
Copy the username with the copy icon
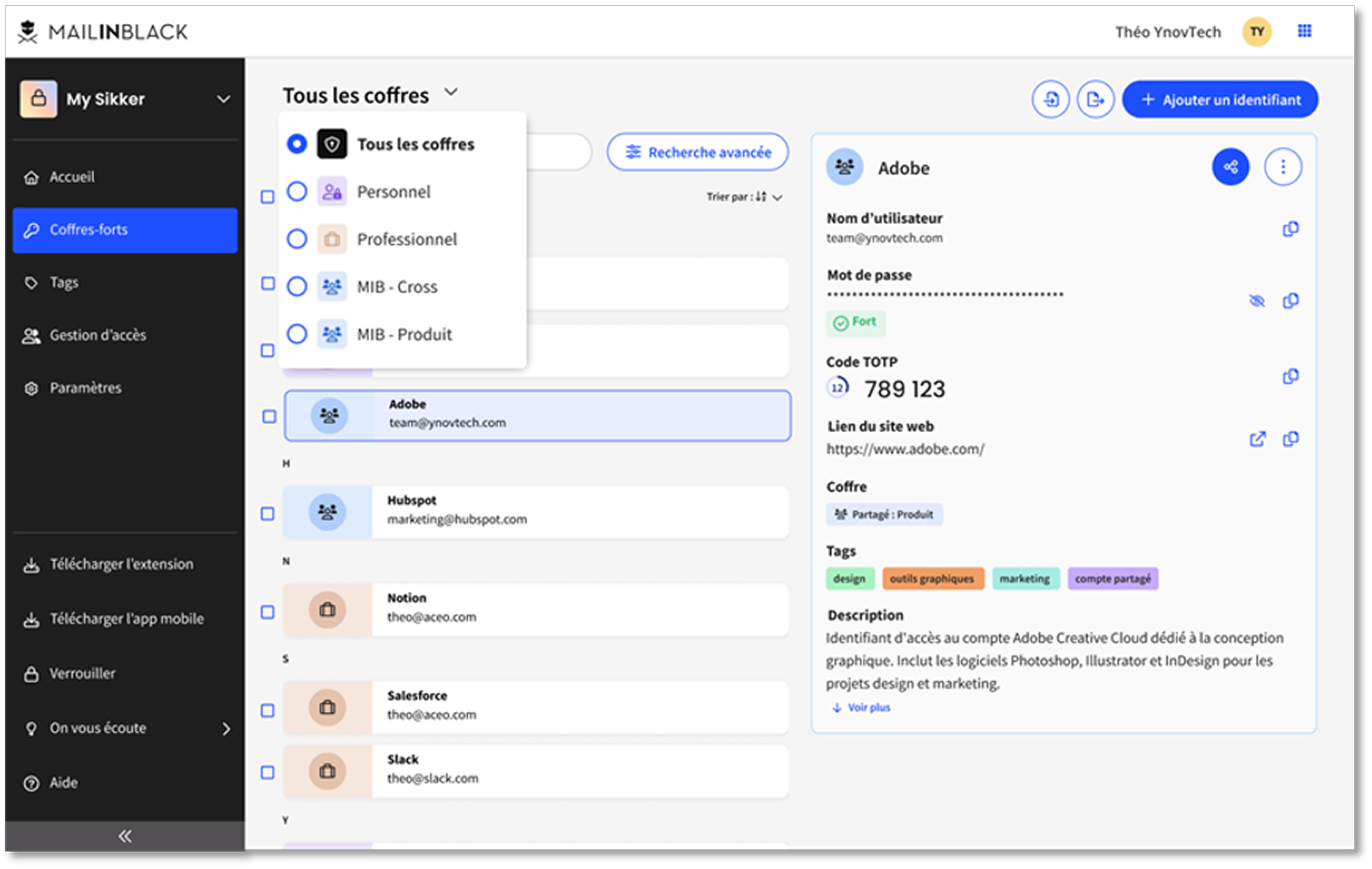(1291, 229)
